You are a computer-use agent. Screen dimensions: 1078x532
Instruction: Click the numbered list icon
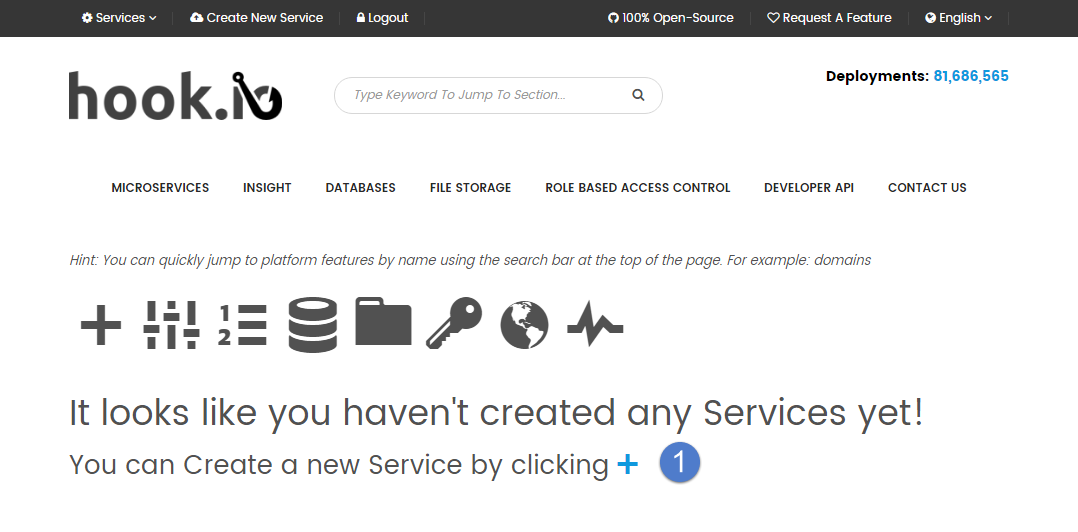242,325
